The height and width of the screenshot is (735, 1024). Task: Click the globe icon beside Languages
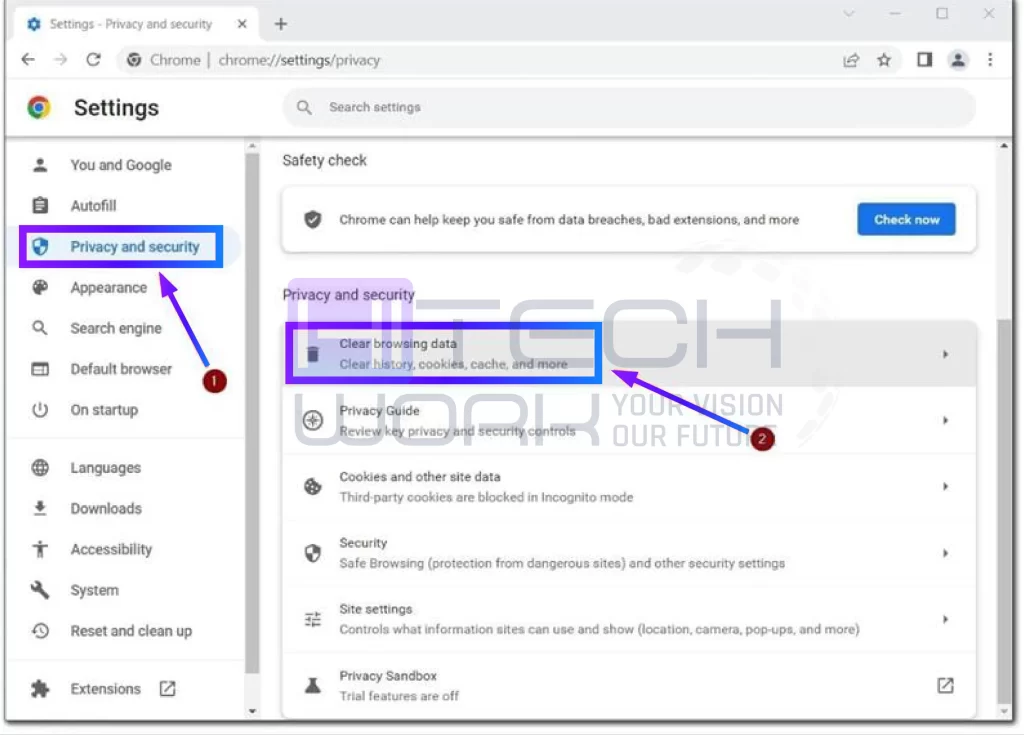40,468
